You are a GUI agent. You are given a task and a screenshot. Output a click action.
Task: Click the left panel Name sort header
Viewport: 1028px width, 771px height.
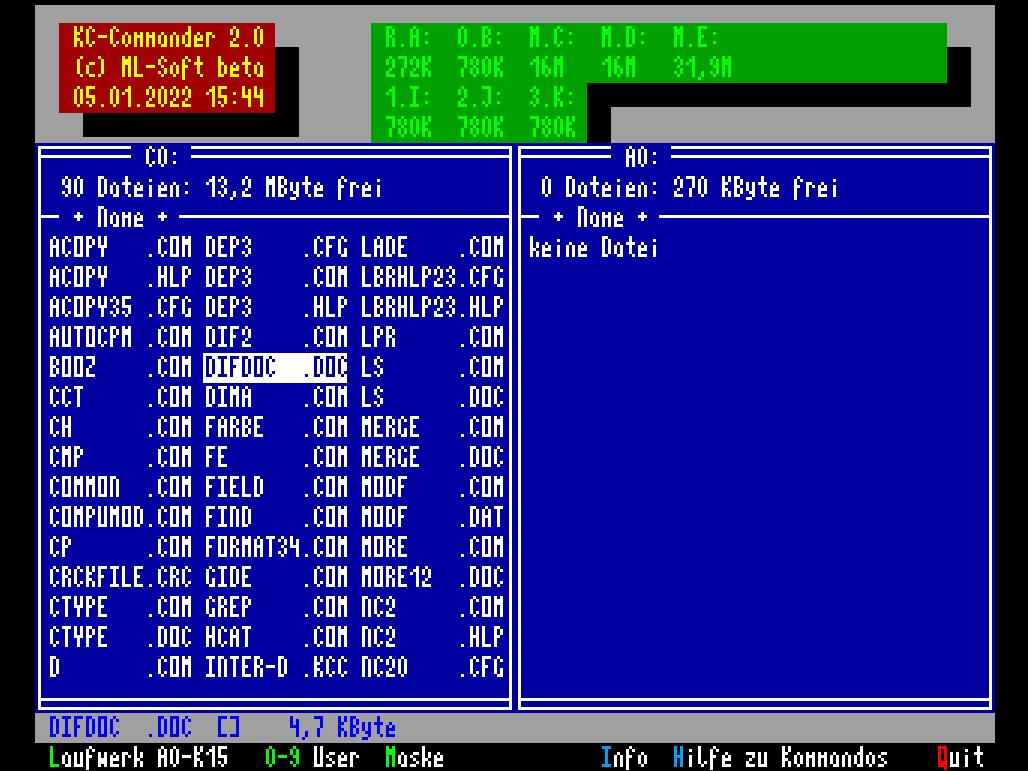click(121, 217)
